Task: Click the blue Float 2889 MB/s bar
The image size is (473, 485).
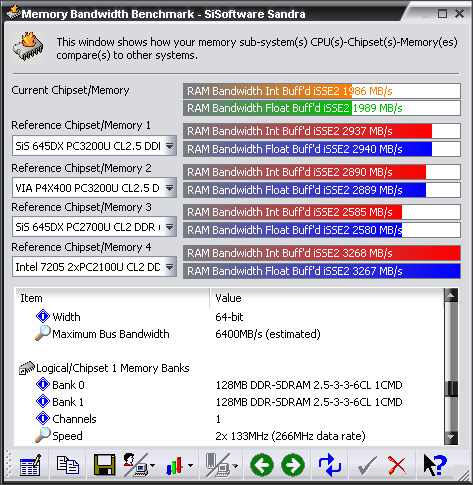Action: [x=322, y=189]
